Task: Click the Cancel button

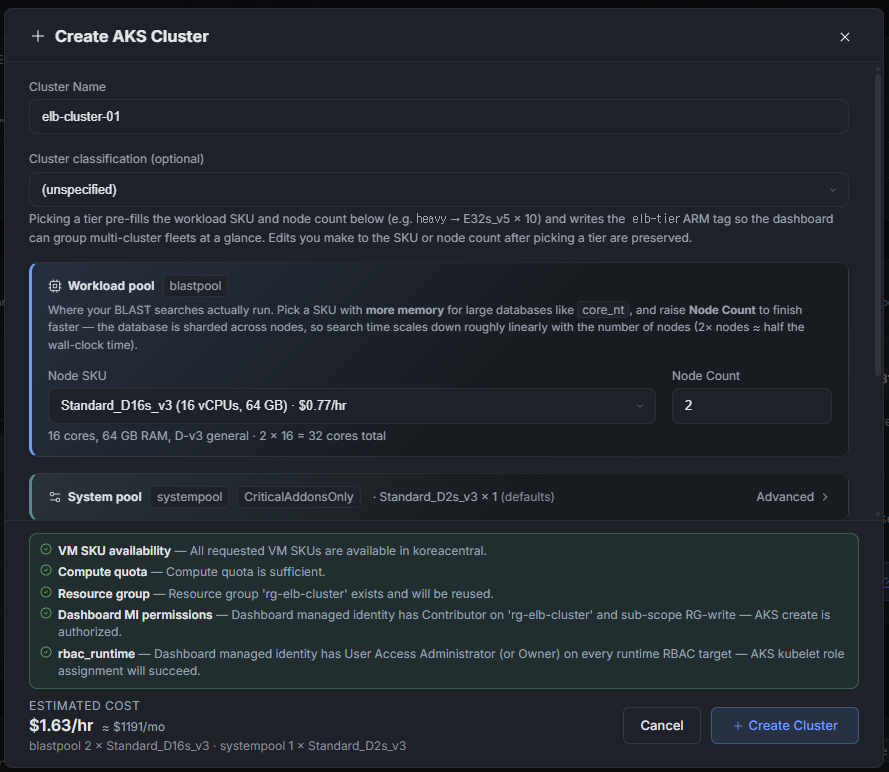Action: click(x=662, y=726)
